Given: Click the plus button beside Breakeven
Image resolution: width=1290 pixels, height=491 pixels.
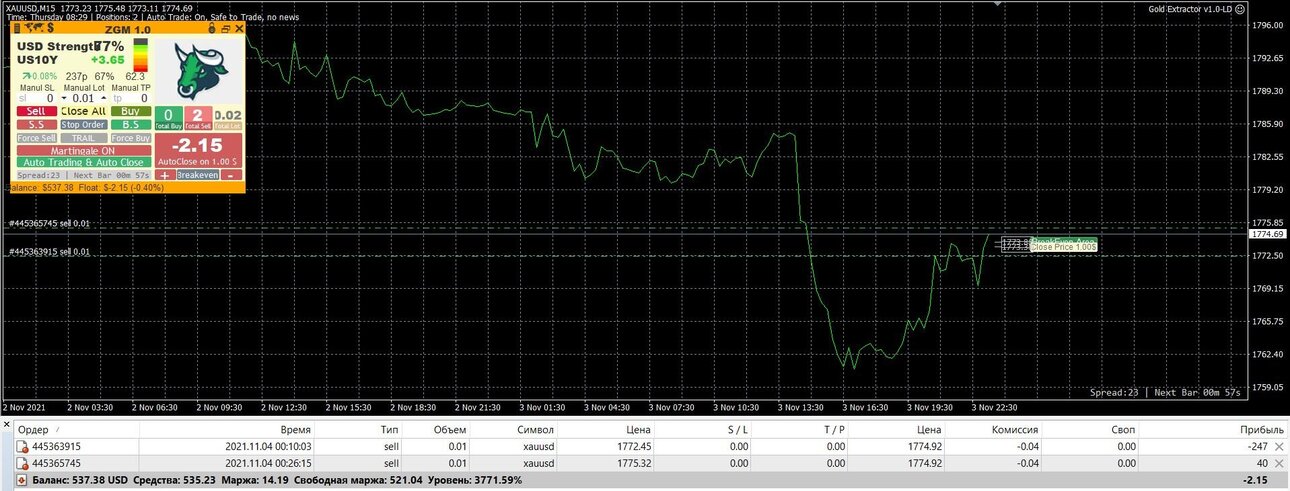Looking at the screenshot, I should (x=165, y=175).
